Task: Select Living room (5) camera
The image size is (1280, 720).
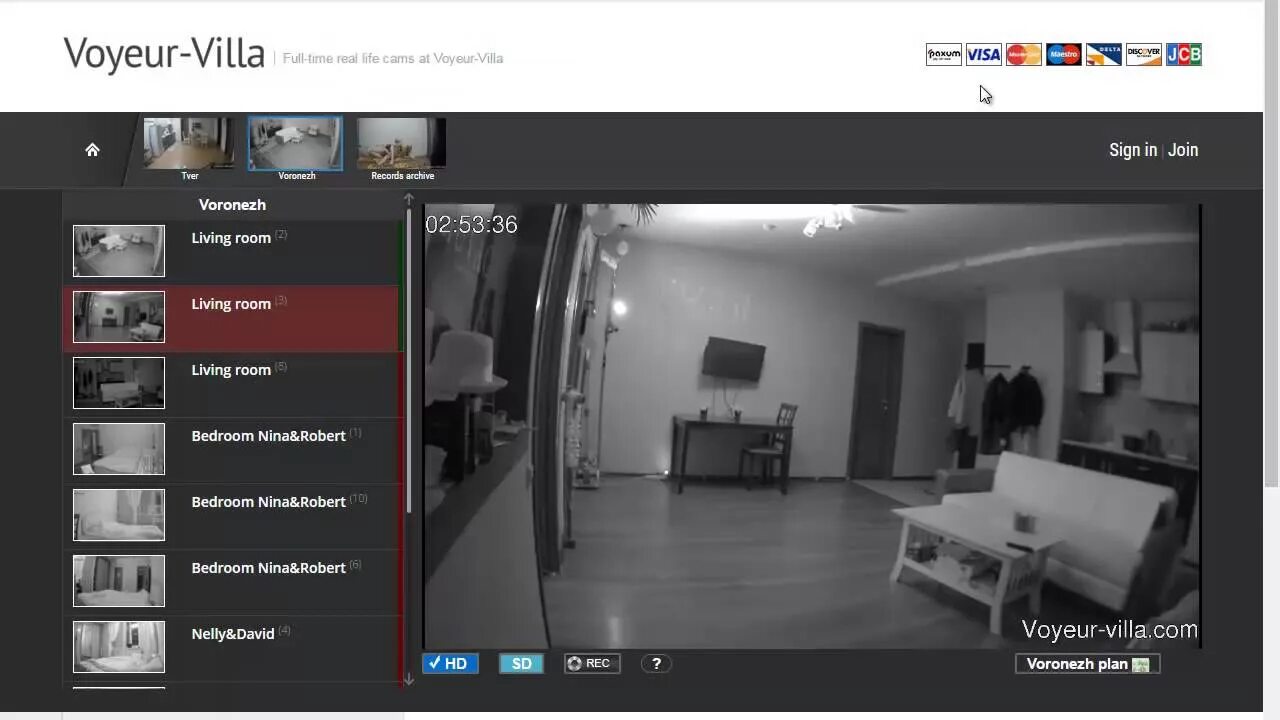Action: click(x=231, y=384)
